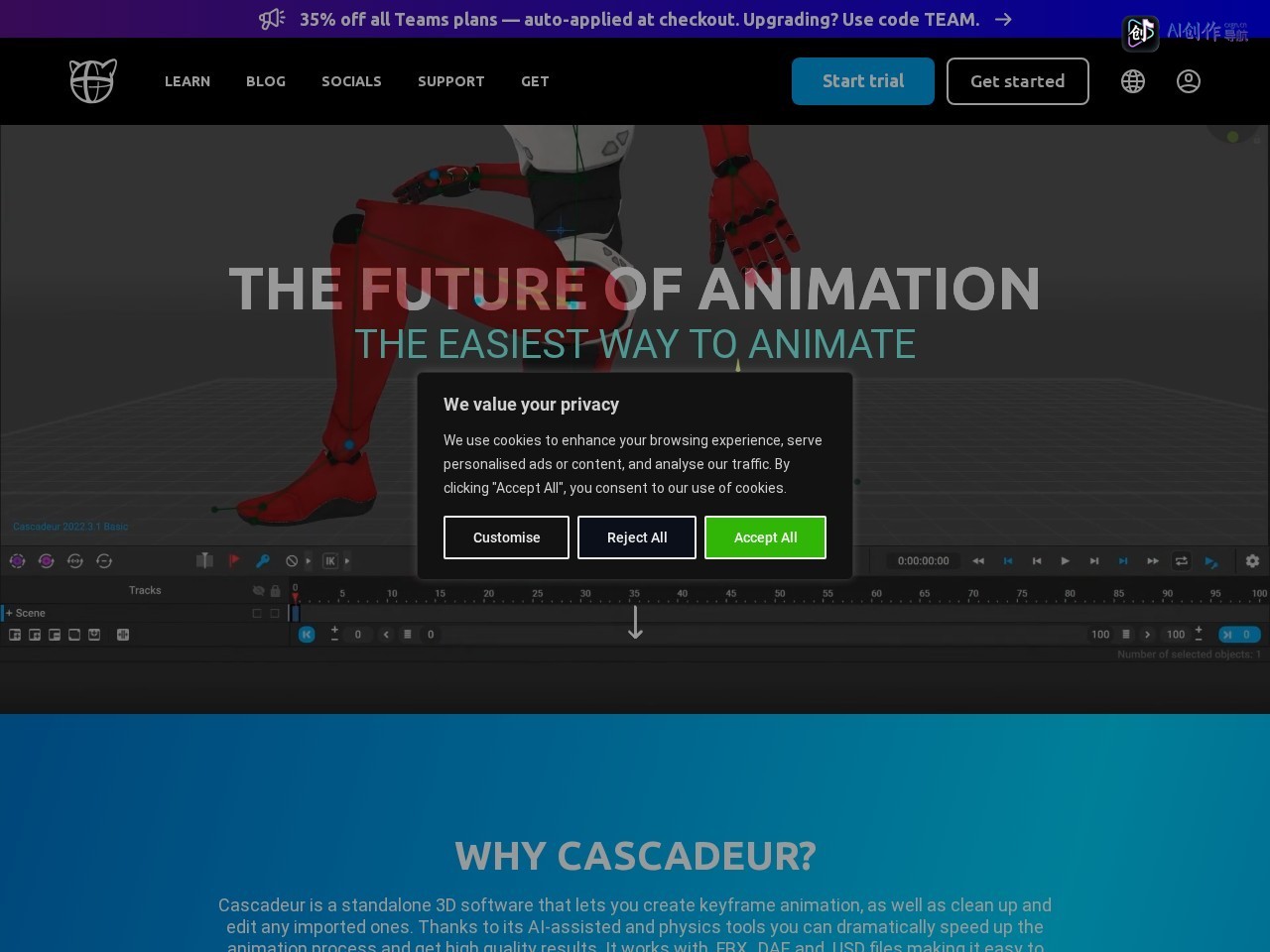Click the blue play-with-options icon
Viewport: 1270px width, 952px height.
coord(1211,561)
